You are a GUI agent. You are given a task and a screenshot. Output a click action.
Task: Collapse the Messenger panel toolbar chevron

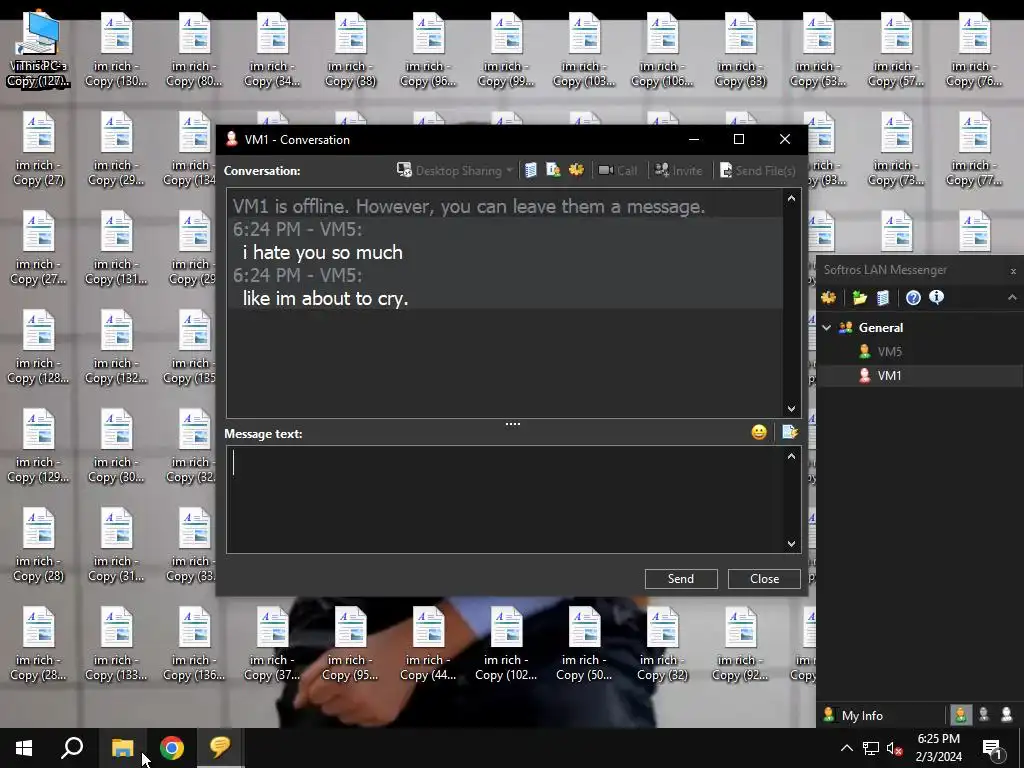click(1012, 298)
